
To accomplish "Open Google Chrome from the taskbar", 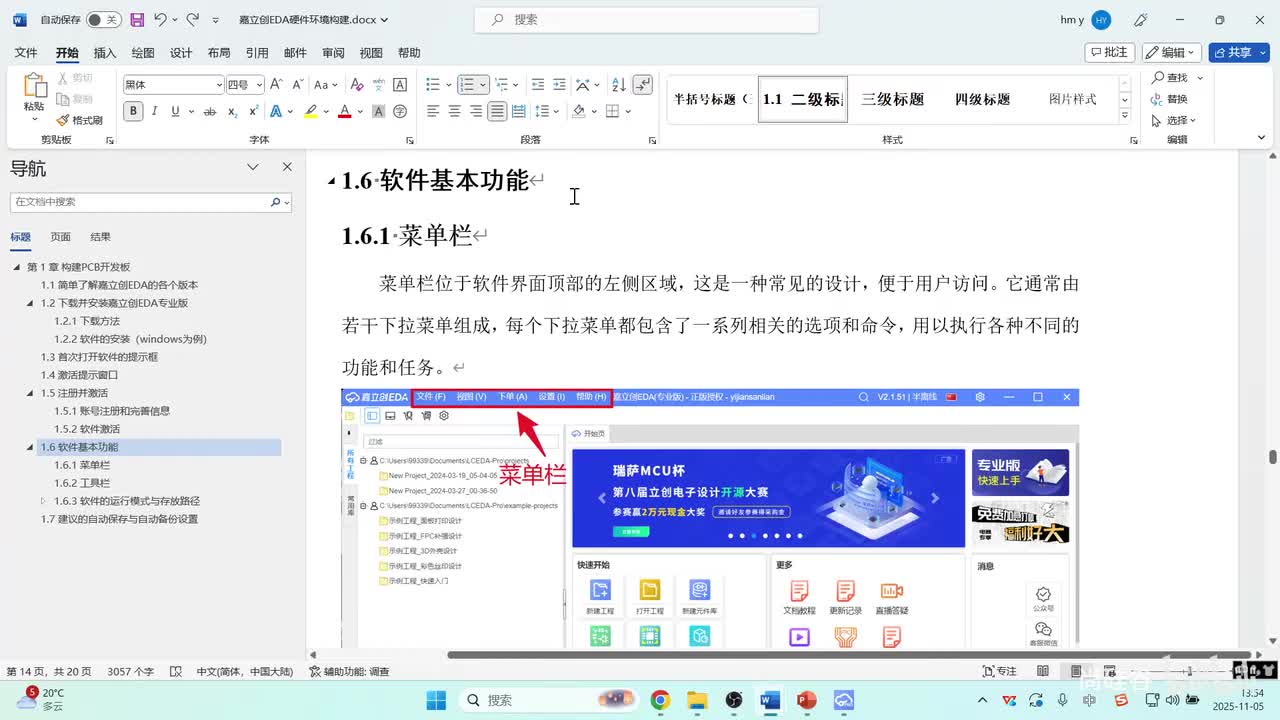I will coord(659,700).
